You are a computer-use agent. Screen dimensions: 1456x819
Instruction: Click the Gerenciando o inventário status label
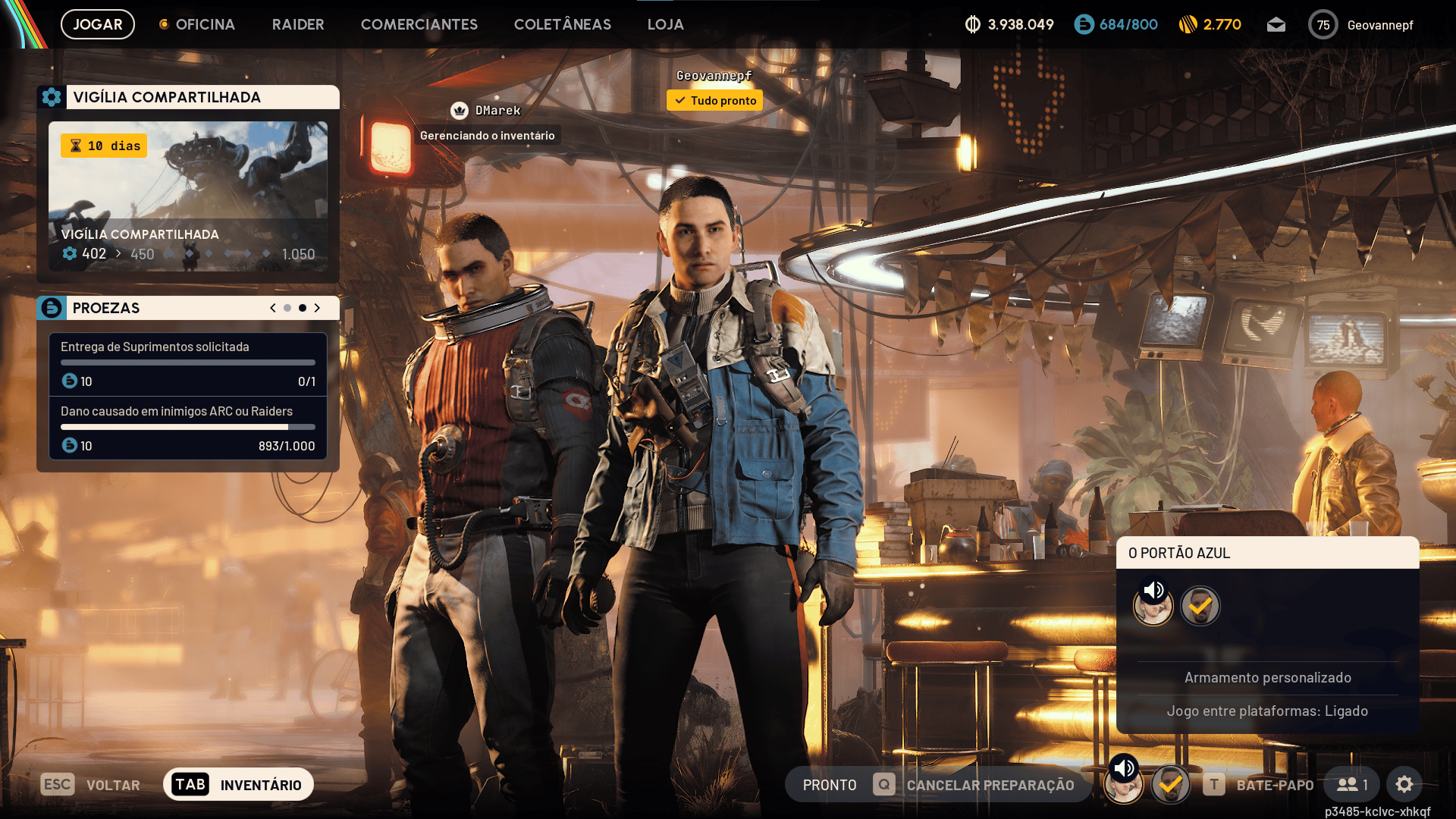pyautogui.click(x=488, y=136)
